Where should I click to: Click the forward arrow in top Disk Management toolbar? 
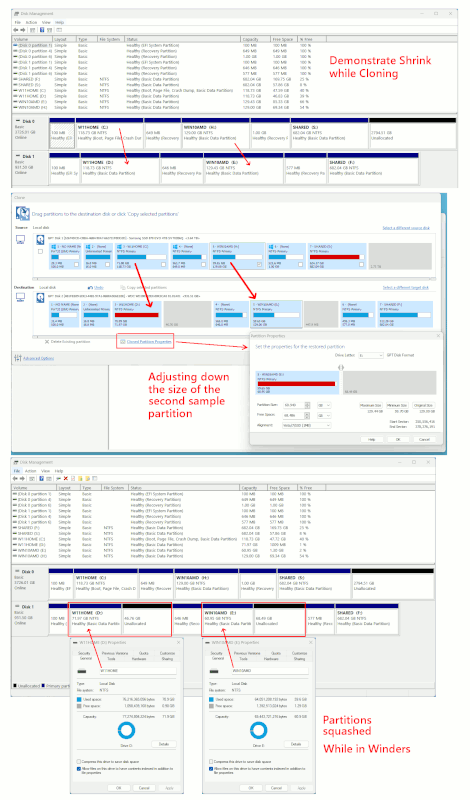(22, 30)
